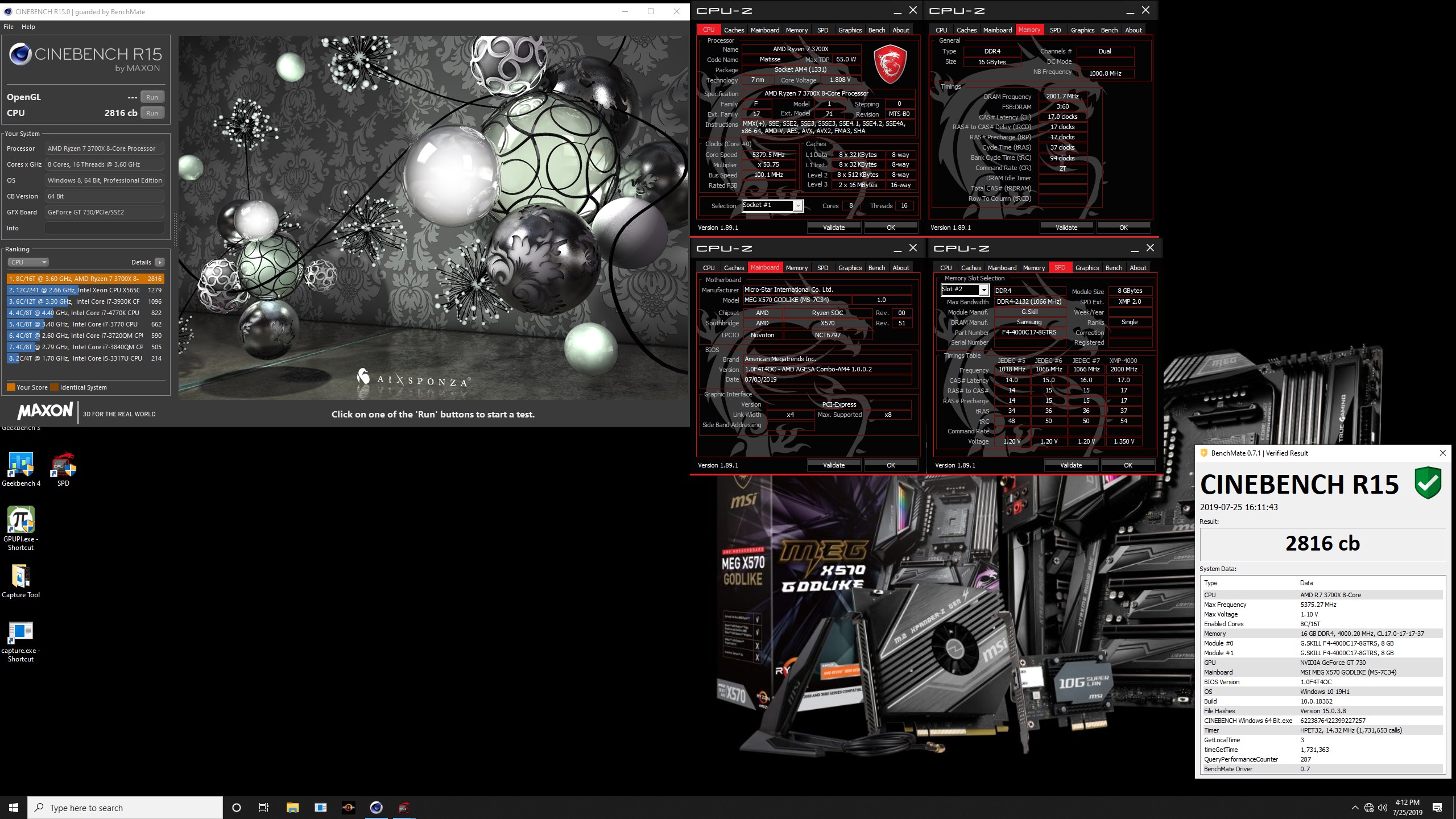The image size is (1456, 819).
Task: Click OK in the CPU-Z SPD window
Action: click(x=1128, y=465)
